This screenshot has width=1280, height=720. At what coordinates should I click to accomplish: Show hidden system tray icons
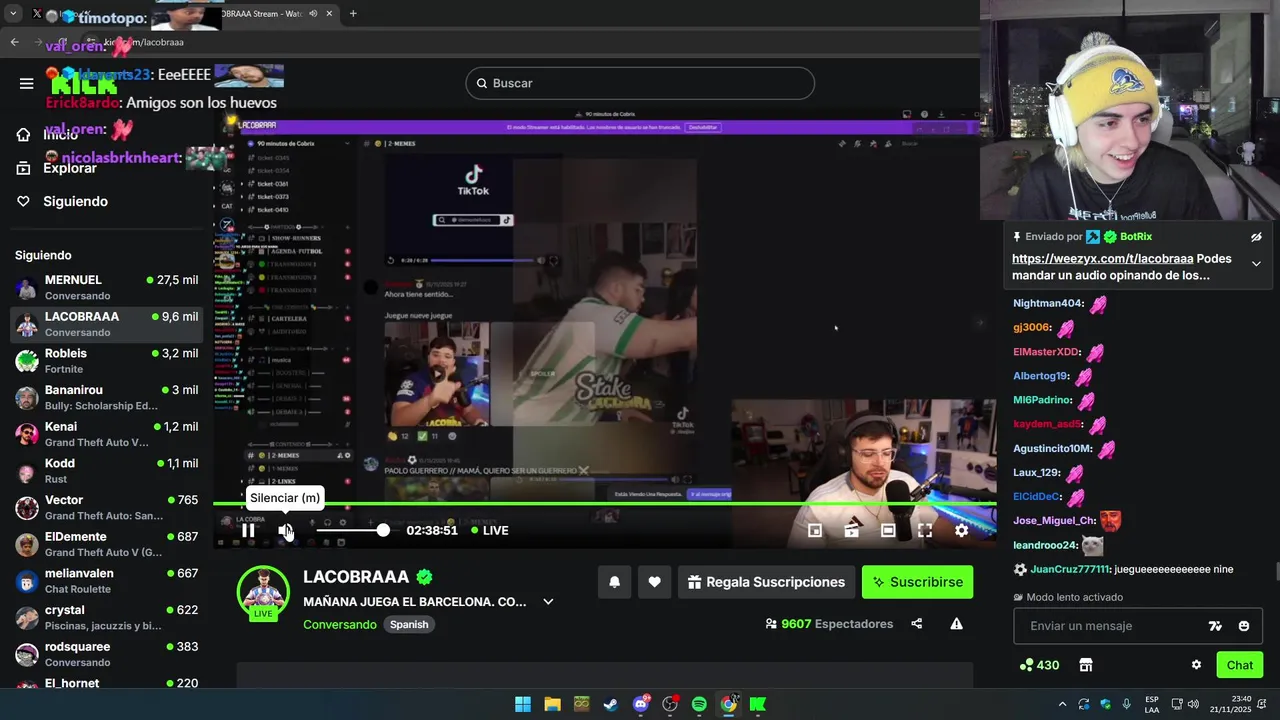[x=1062, y=704]
